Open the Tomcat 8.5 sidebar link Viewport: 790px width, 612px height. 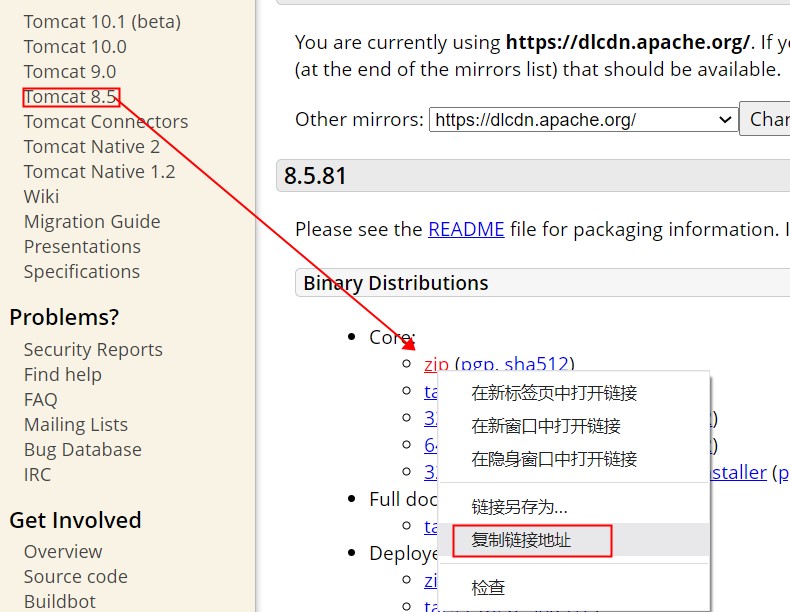(x=70, y=97)
